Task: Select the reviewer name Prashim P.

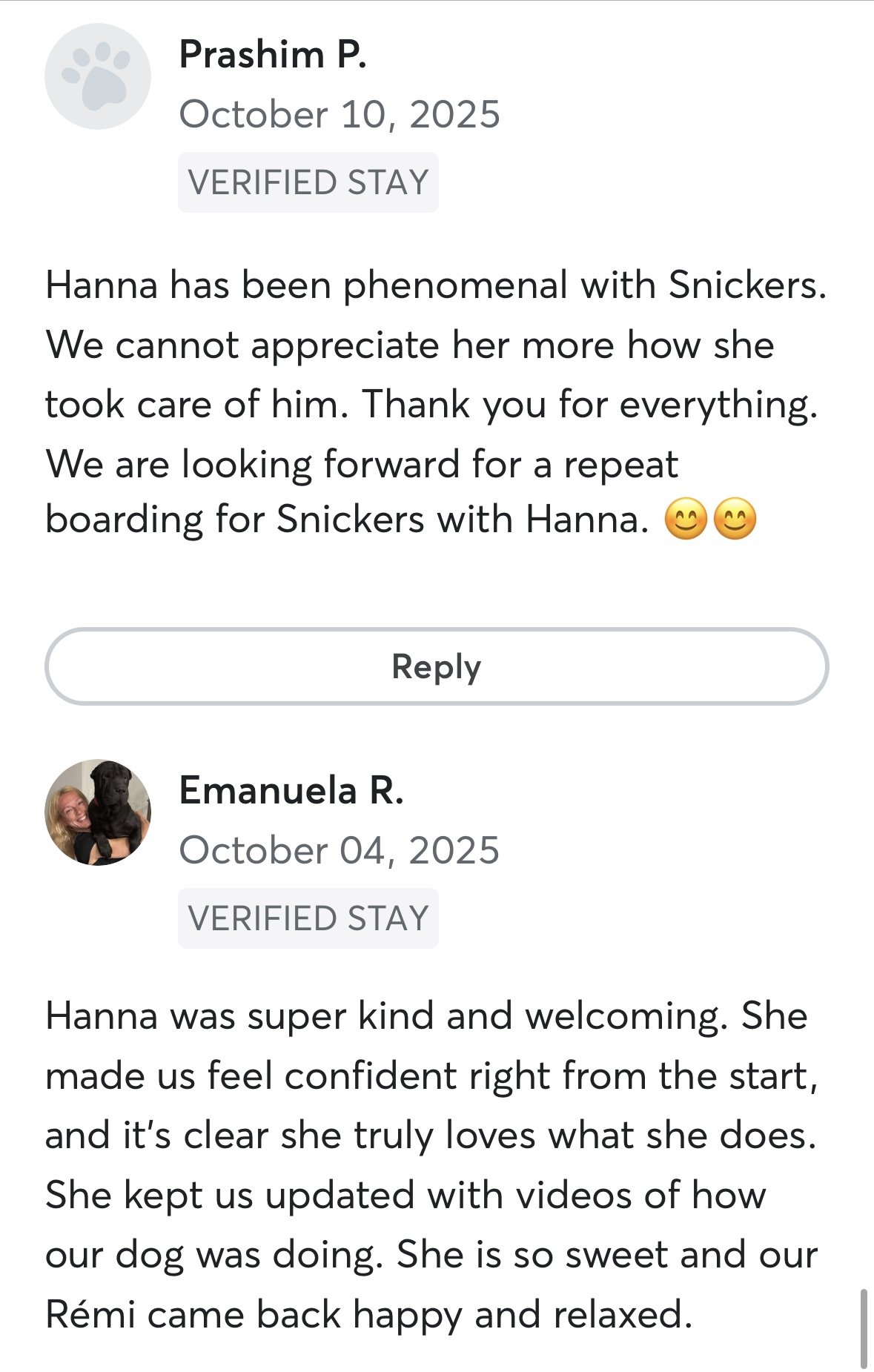Action: click(x=273, y=54)
